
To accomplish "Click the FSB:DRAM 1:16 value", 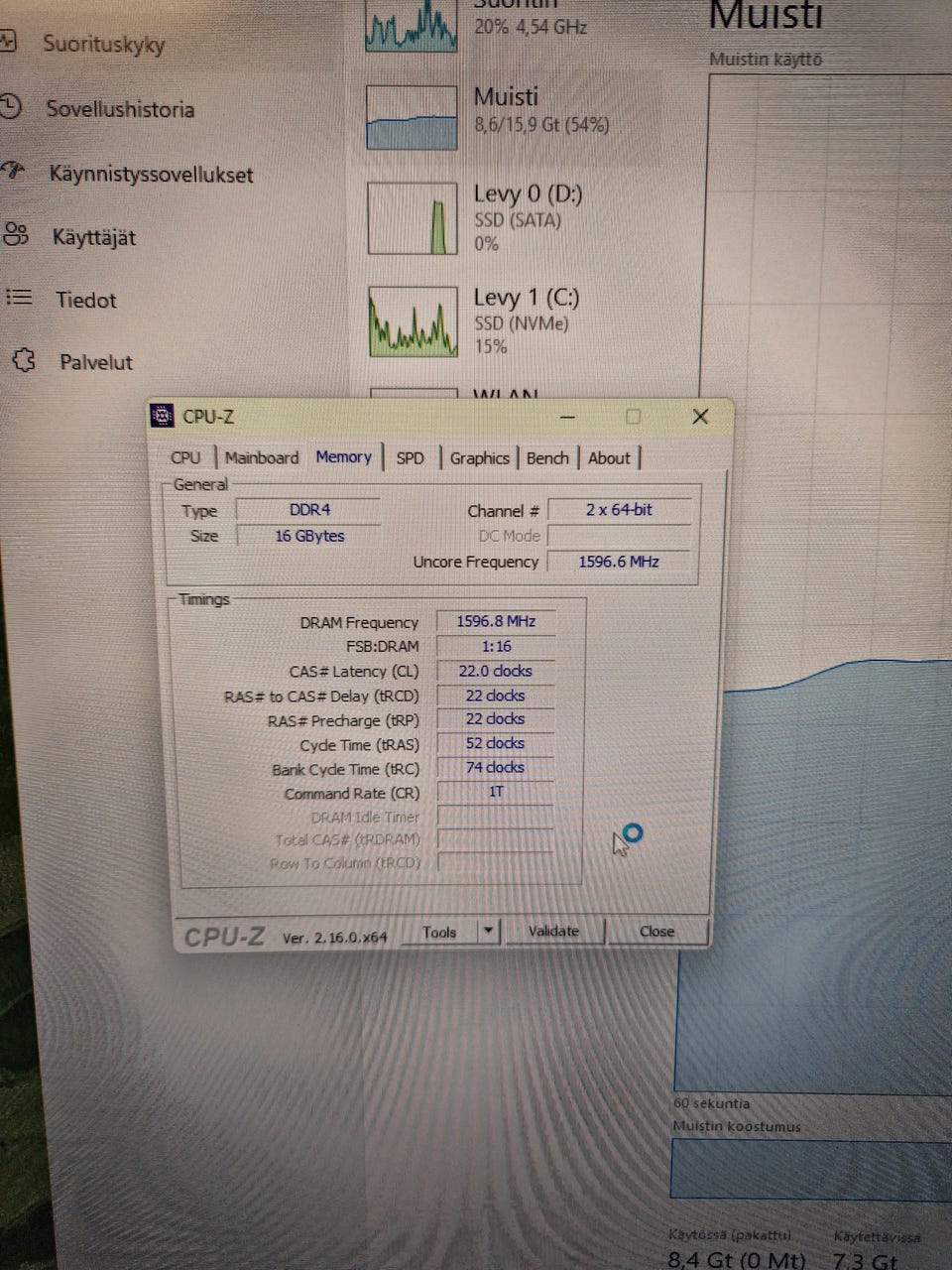I will tap(496, 646).
